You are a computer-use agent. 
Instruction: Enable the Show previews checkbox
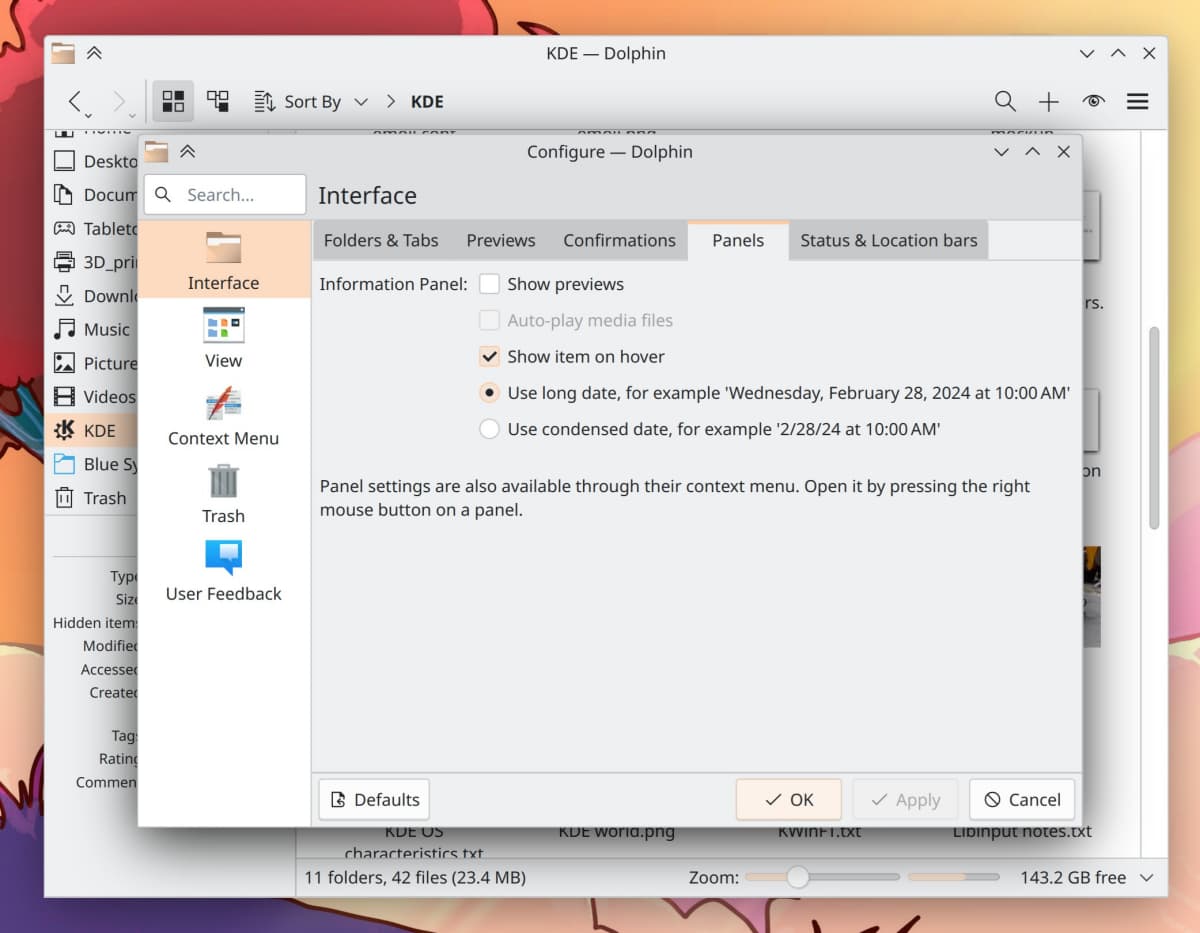pyautogui.click(x=489, y=284)
